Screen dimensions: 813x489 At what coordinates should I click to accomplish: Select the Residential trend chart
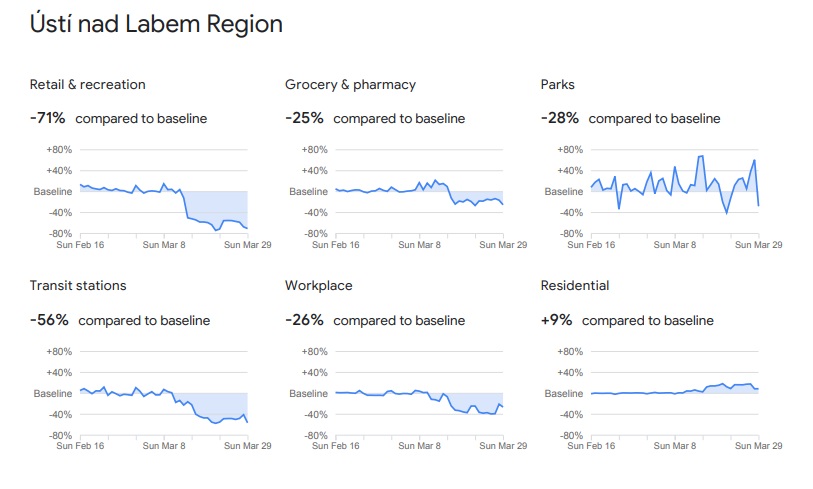(x=675, y=393)
